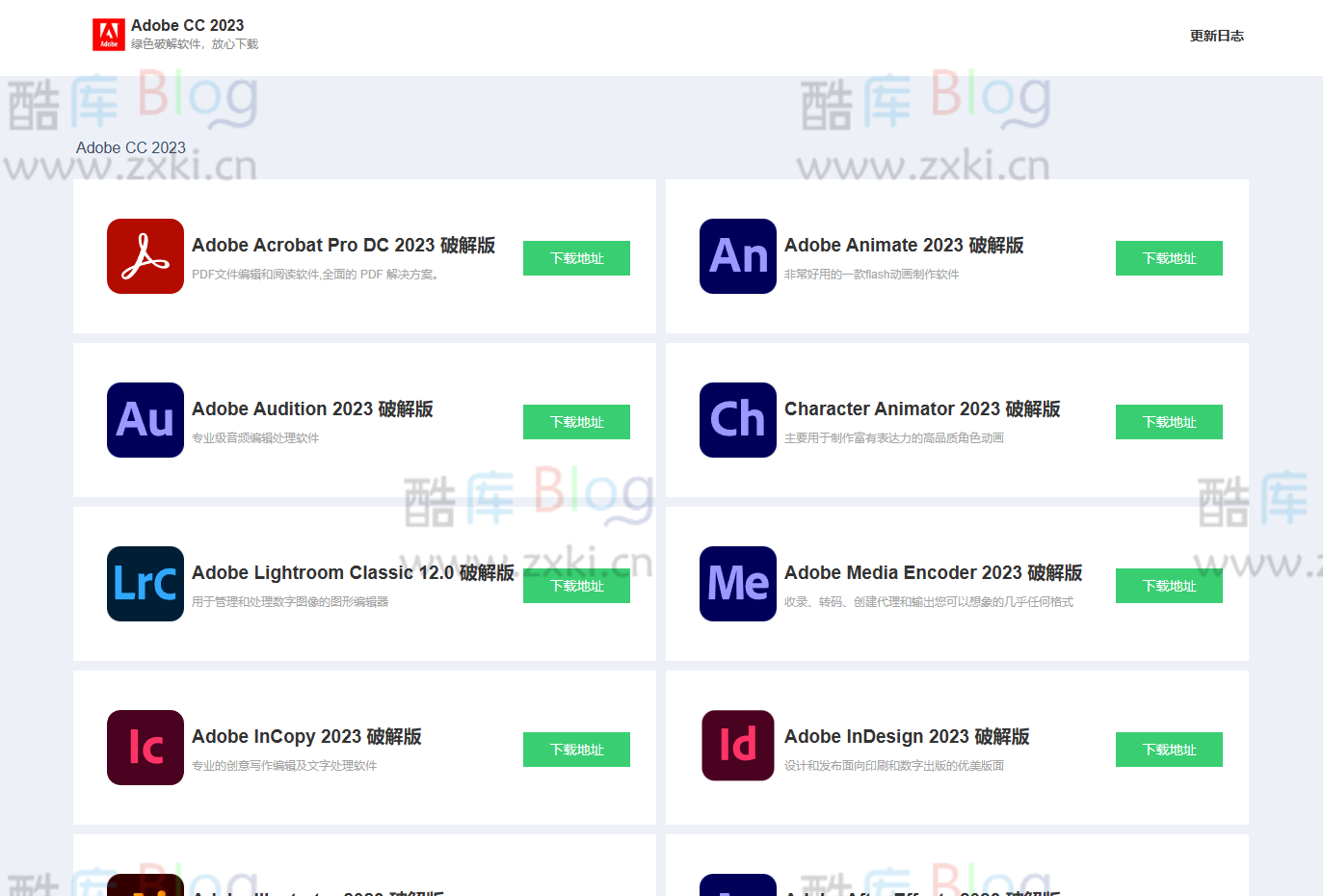Click 下载地址 for Lightroom Classic 12.0
The height and width of the screenshot is (896, 1323).
pyautogui.click(x=576, y=586)
